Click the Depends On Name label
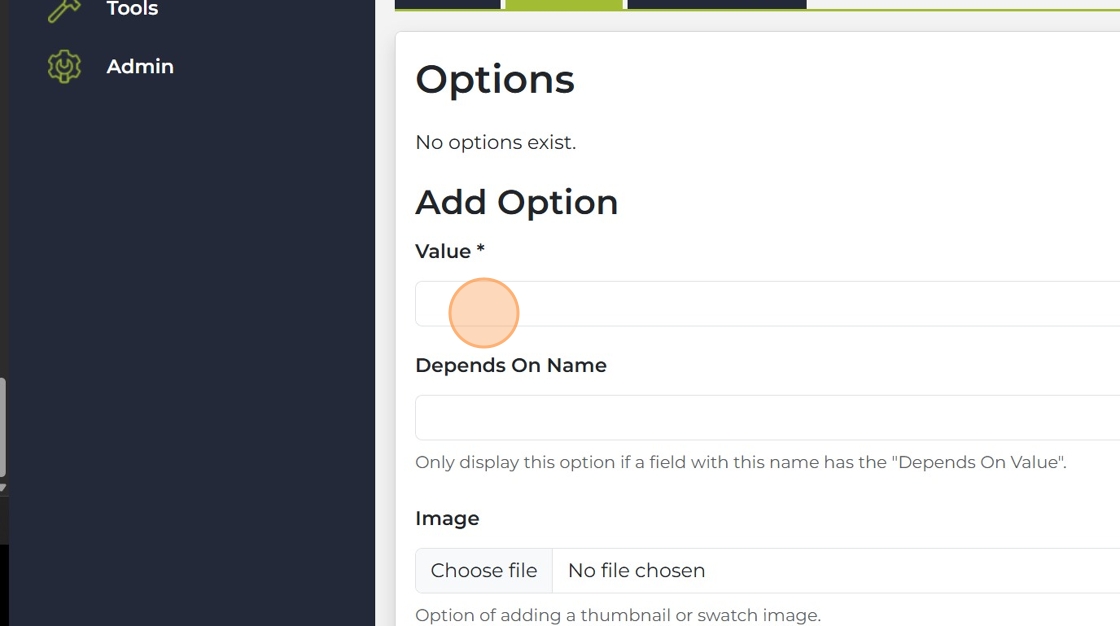 (x=510, y=366)
